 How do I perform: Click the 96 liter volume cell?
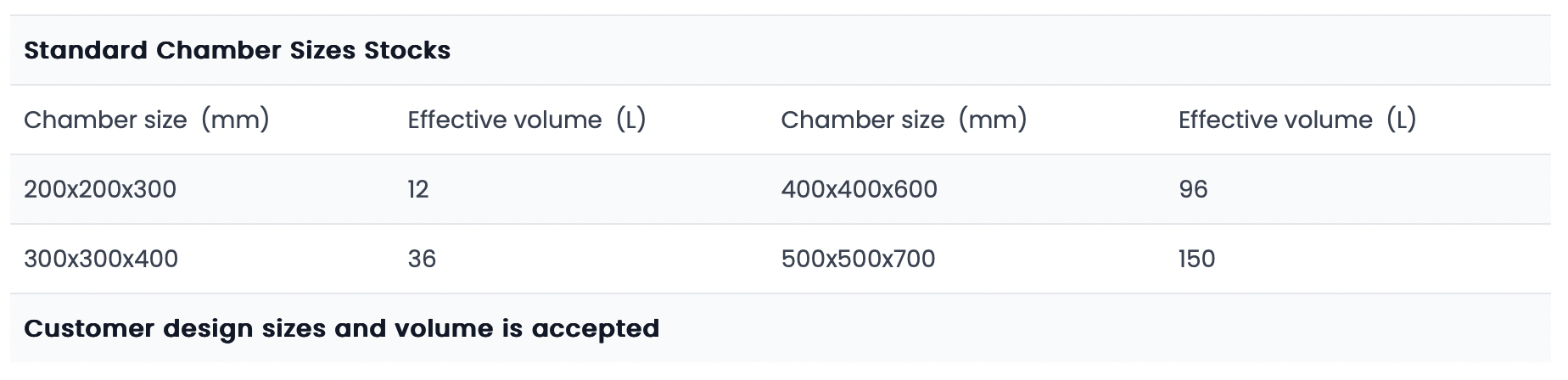[1193, 189]
